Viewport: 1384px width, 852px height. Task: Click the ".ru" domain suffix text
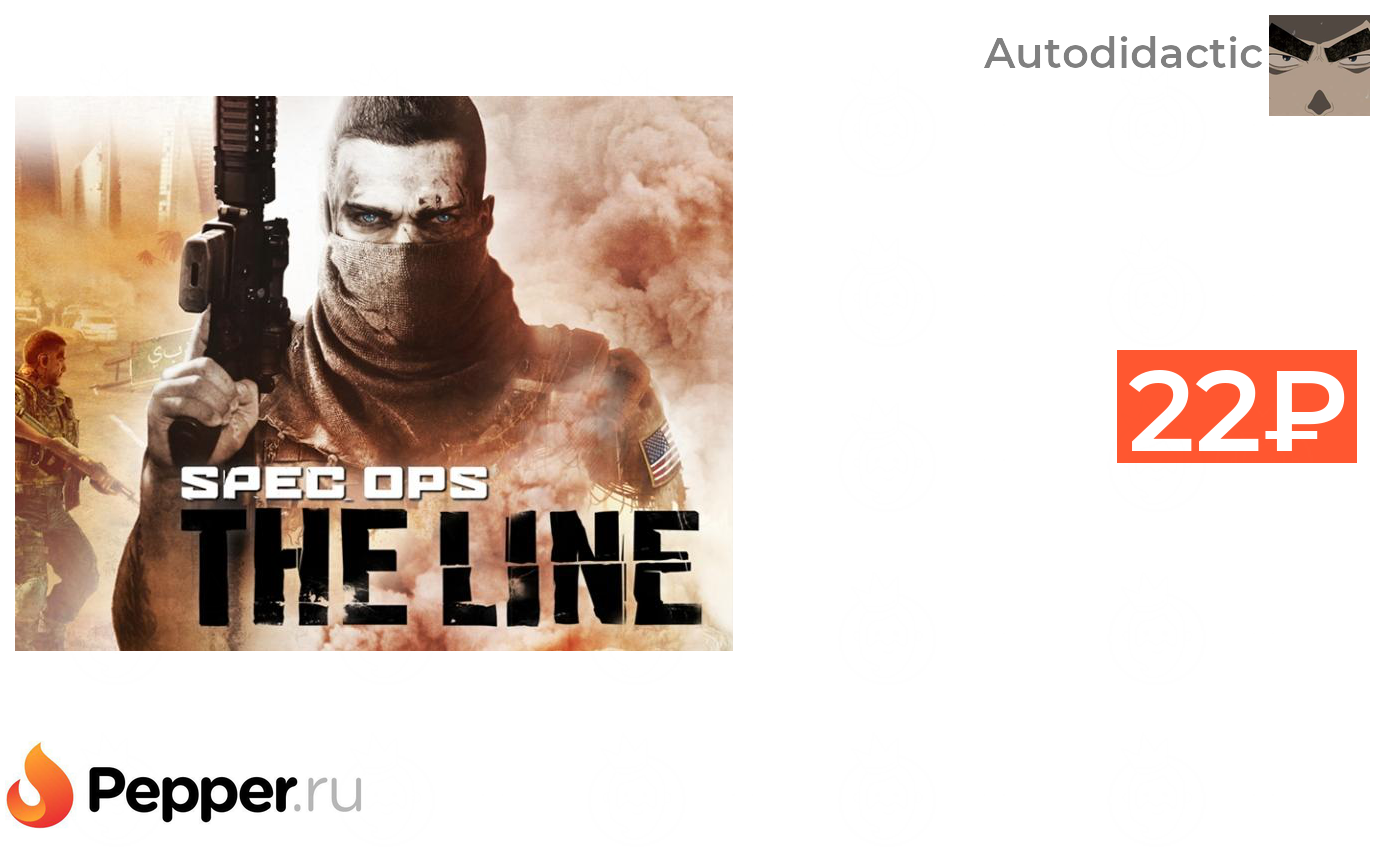pos(332,793)
